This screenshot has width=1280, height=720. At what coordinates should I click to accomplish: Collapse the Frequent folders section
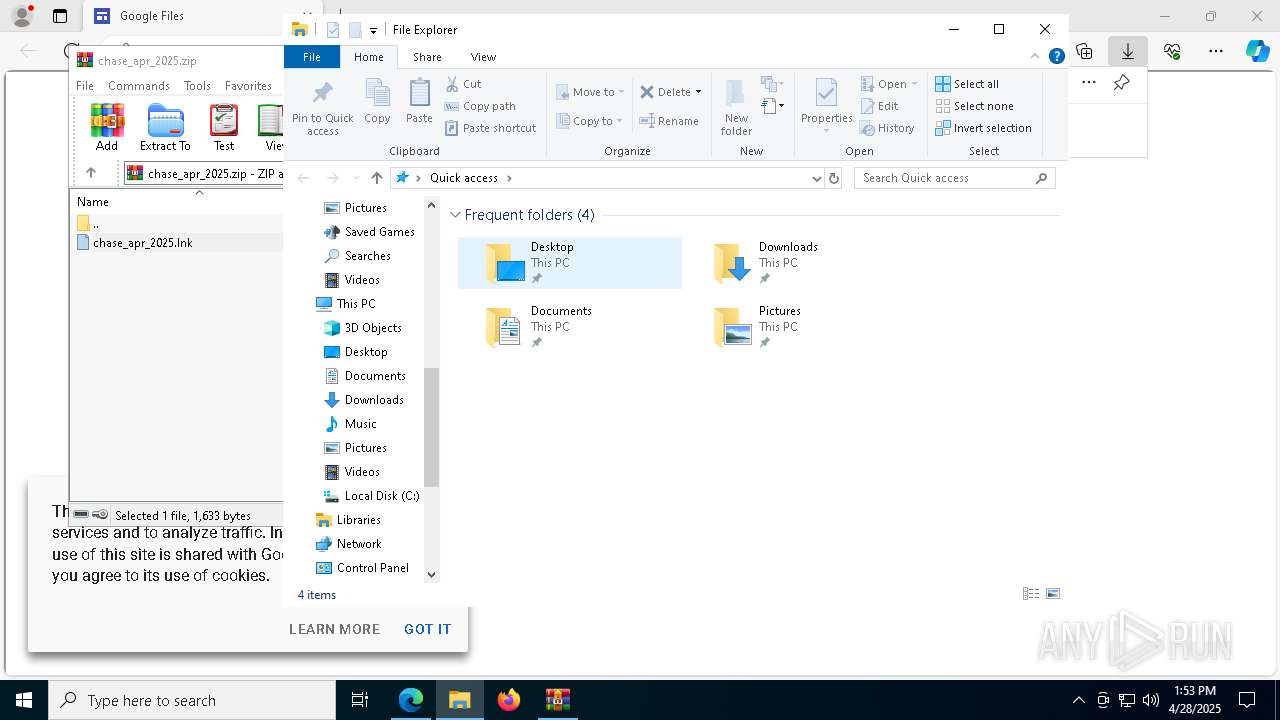click(456, 215)
